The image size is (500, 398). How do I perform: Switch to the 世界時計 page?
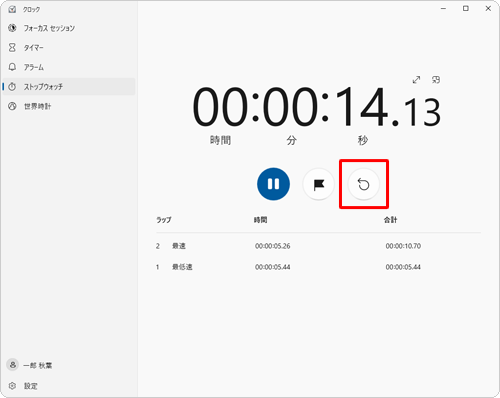(x=68, y=106)
